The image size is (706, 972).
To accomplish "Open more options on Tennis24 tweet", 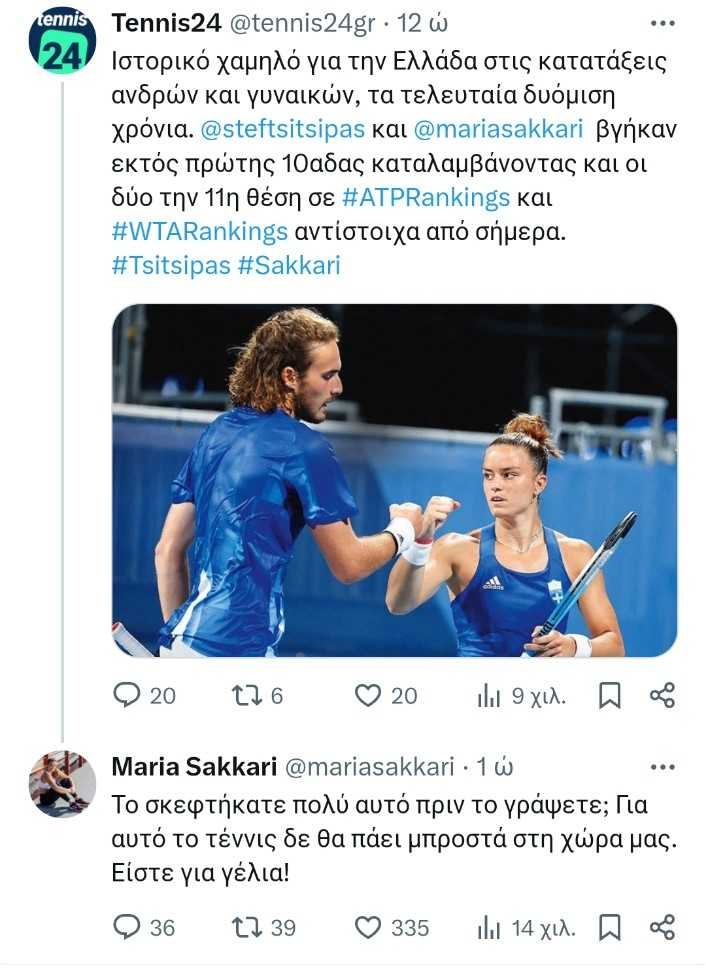I will tap(662, 23).
